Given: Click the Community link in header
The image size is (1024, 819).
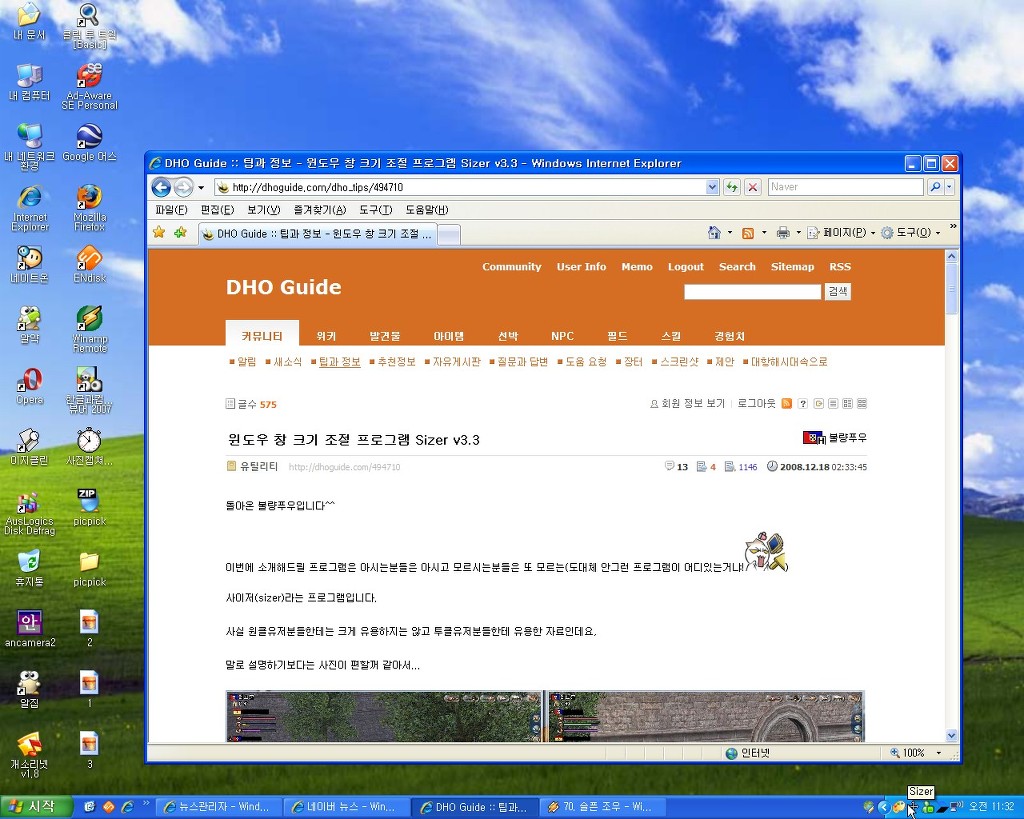Looking at the screenshot, I should (x=511, y=266).
